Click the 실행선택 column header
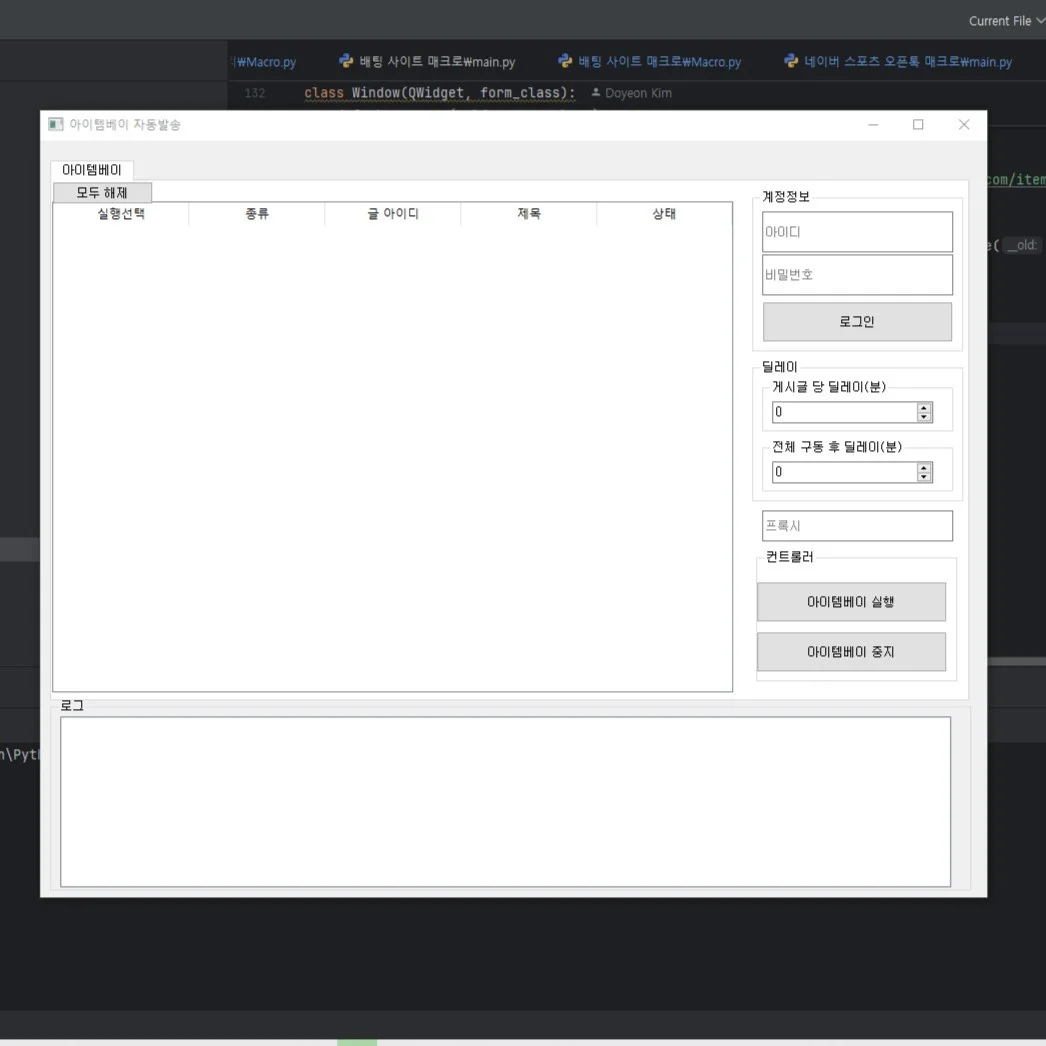This screenshot has height=1046, width=1046. (121, 214)
